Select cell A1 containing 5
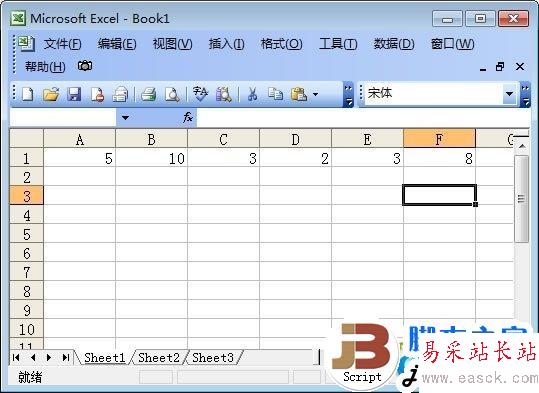539x393 pixels. tap(80, 158)
